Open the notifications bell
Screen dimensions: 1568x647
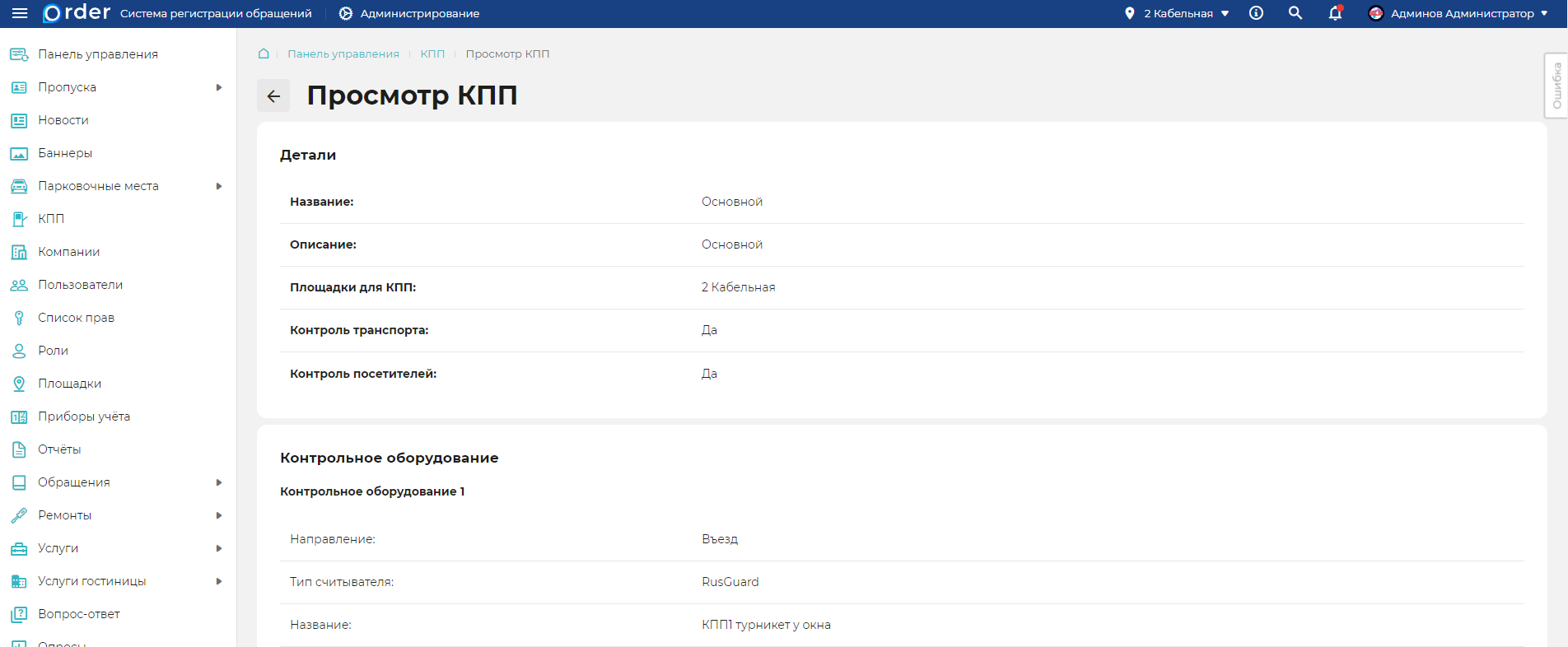(x=1335, y=13)
